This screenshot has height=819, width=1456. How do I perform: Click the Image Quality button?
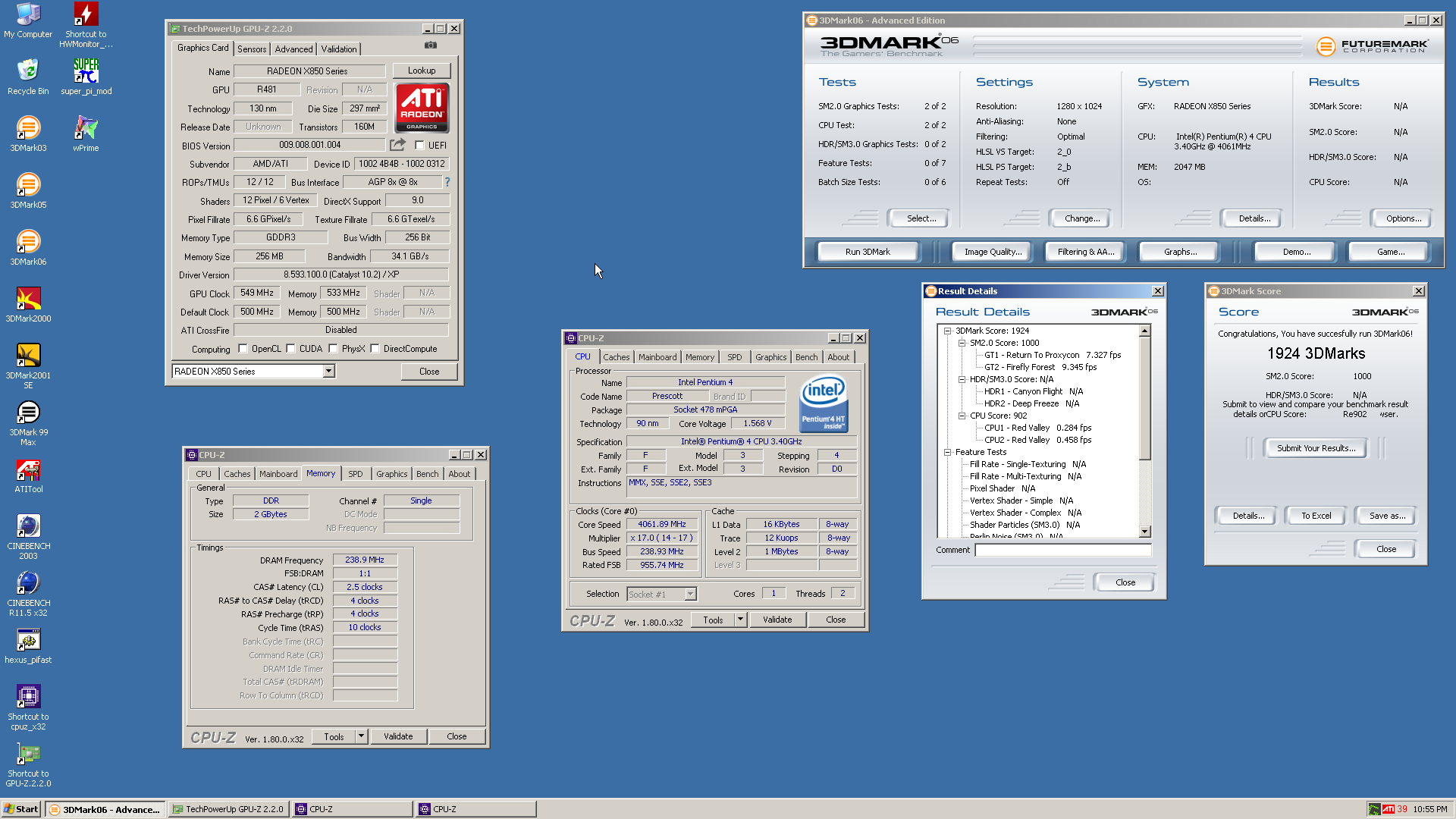pos(993,252)
